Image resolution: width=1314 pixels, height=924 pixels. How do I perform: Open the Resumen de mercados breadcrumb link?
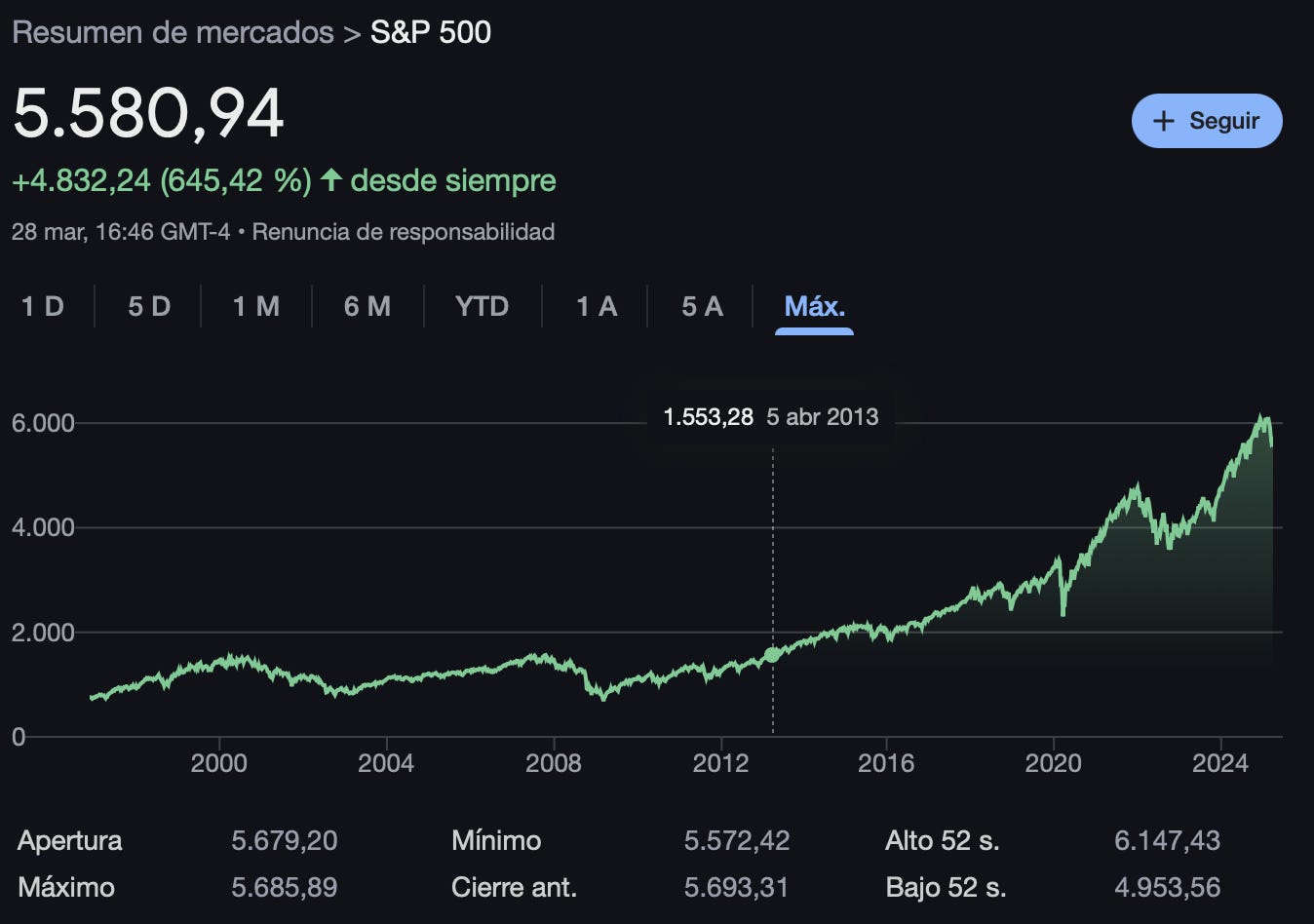[x=173, y=32]
